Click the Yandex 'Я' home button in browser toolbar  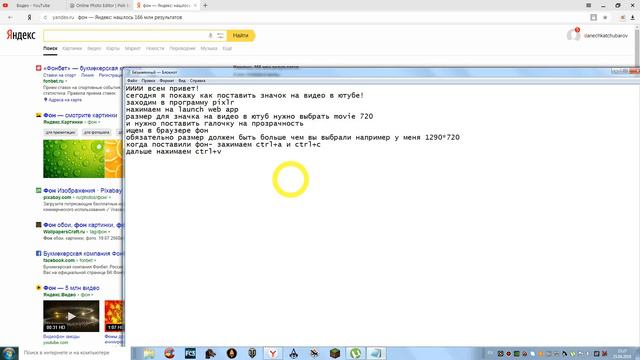[x=29, y=18]
